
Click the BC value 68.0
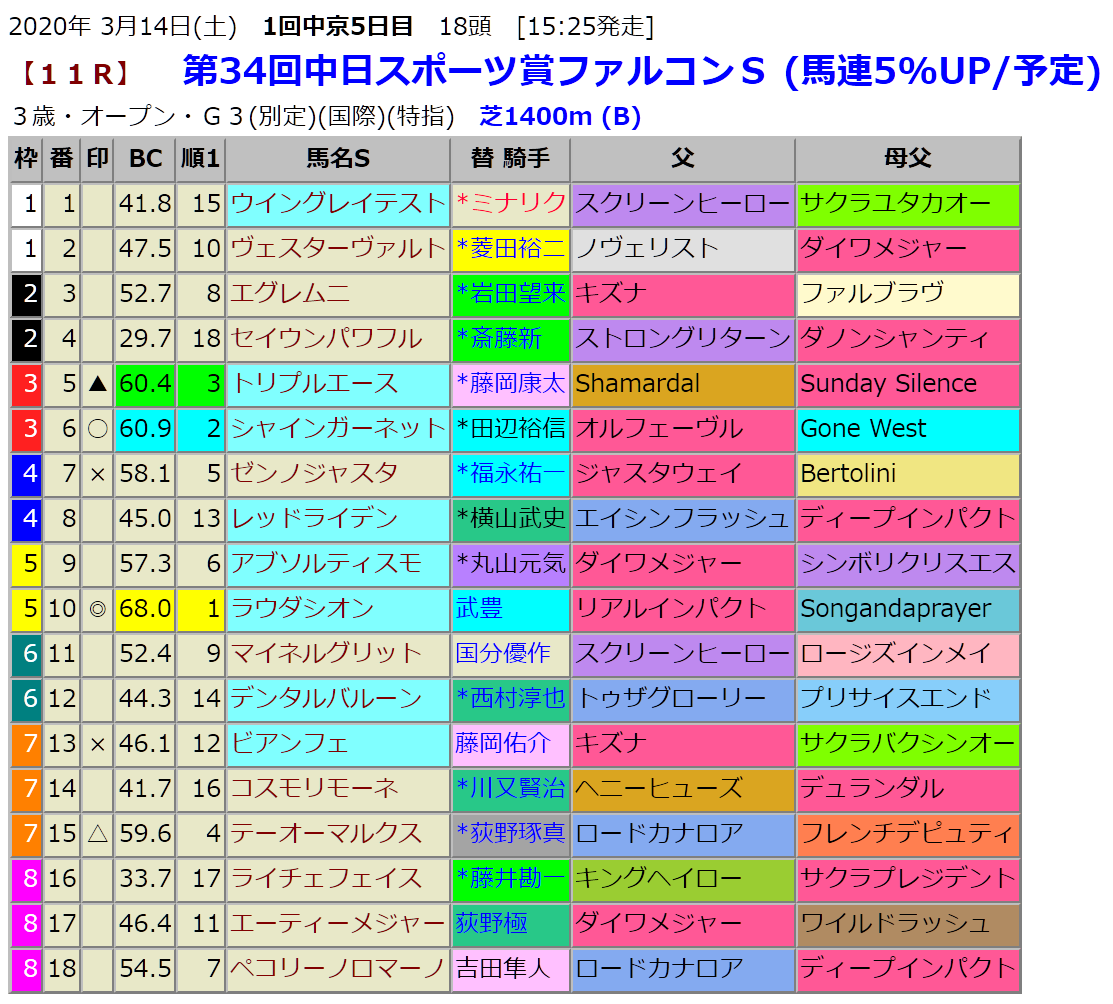pyautogui.click(x=145, y=608)
